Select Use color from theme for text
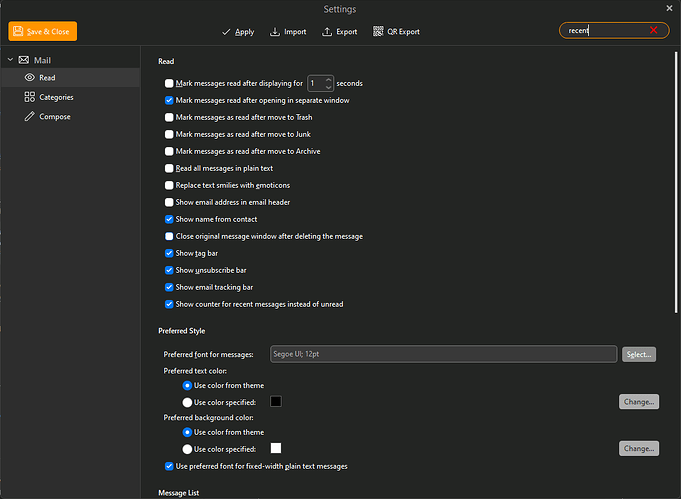The width and height of the screenshot is (681, 499). coord(187,385)
